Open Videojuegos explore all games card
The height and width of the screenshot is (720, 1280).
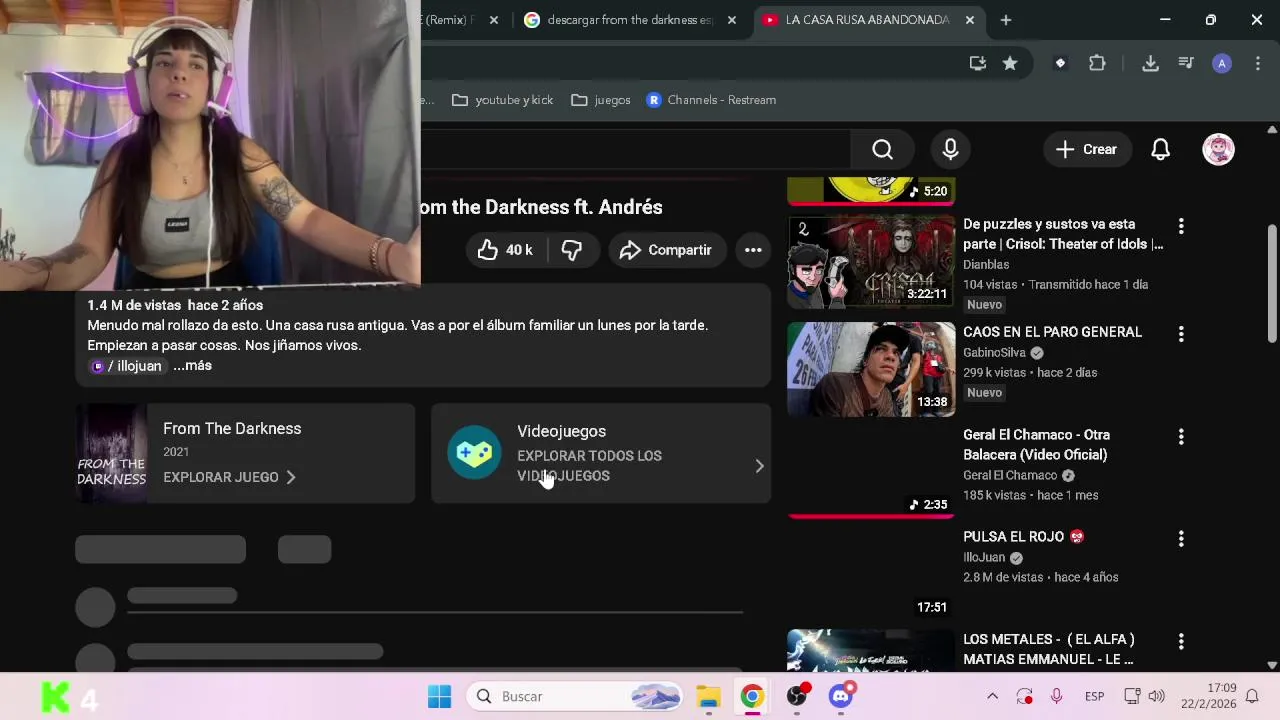pyautogui.click(x=601, y=453)
